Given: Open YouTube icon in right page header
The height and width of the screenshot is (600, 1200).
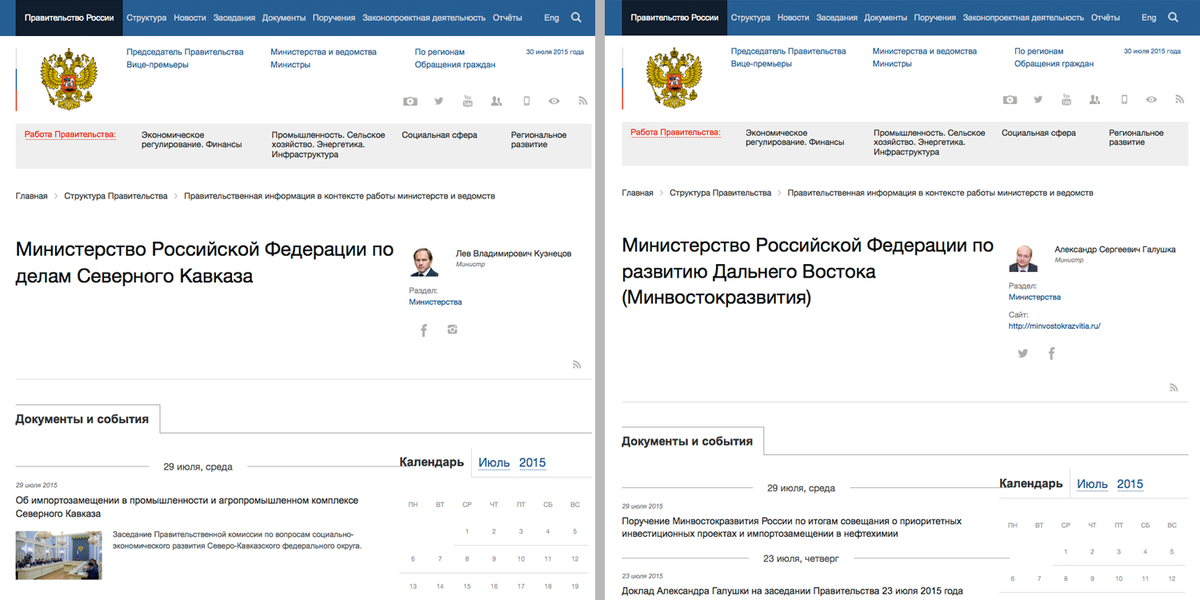Looking at the screenshot, I should point(1066,99).
